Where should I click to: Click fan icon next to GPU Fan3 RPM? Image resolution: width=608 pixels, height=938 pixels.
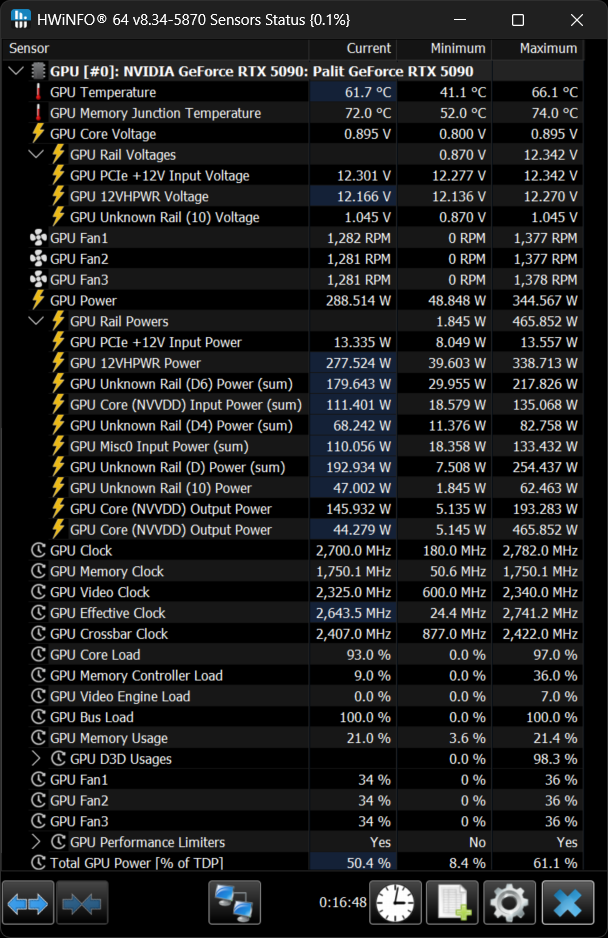tap(38, 279)
